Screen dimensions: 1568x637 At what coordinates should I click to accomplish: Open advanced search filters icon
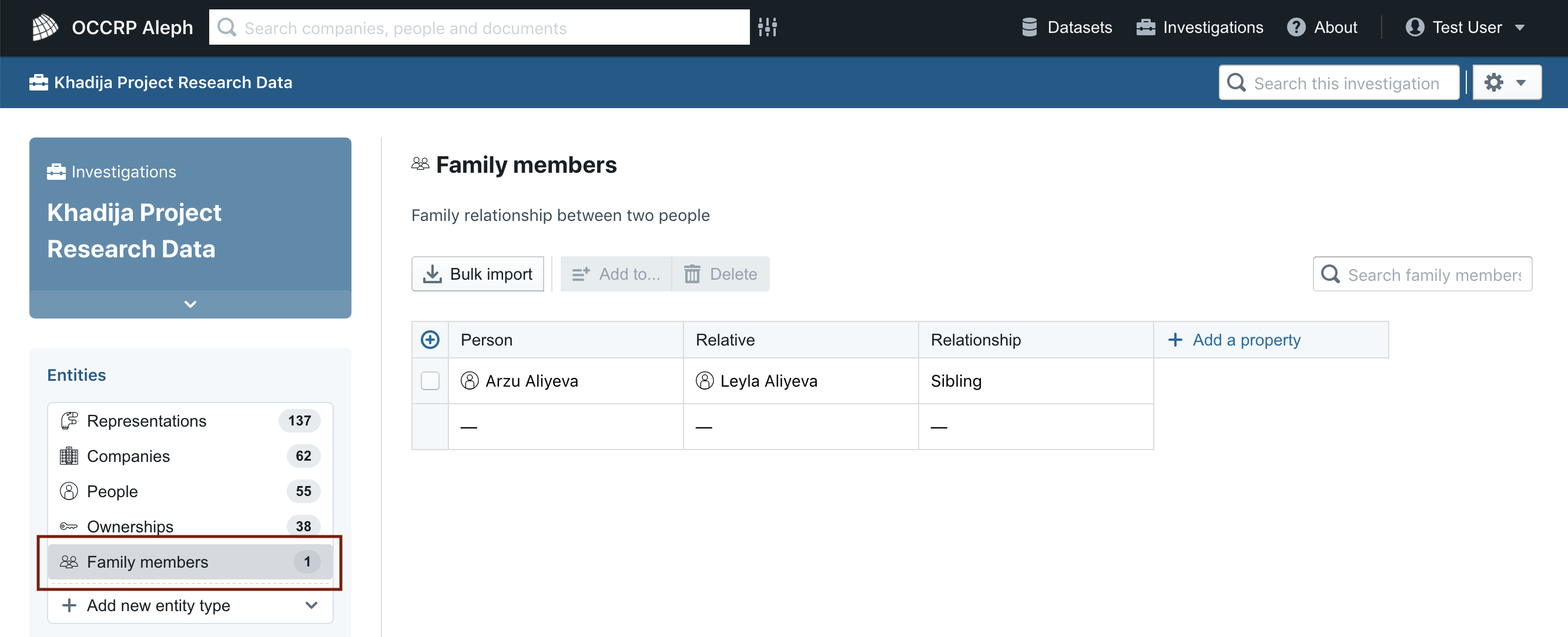(768, 28)
